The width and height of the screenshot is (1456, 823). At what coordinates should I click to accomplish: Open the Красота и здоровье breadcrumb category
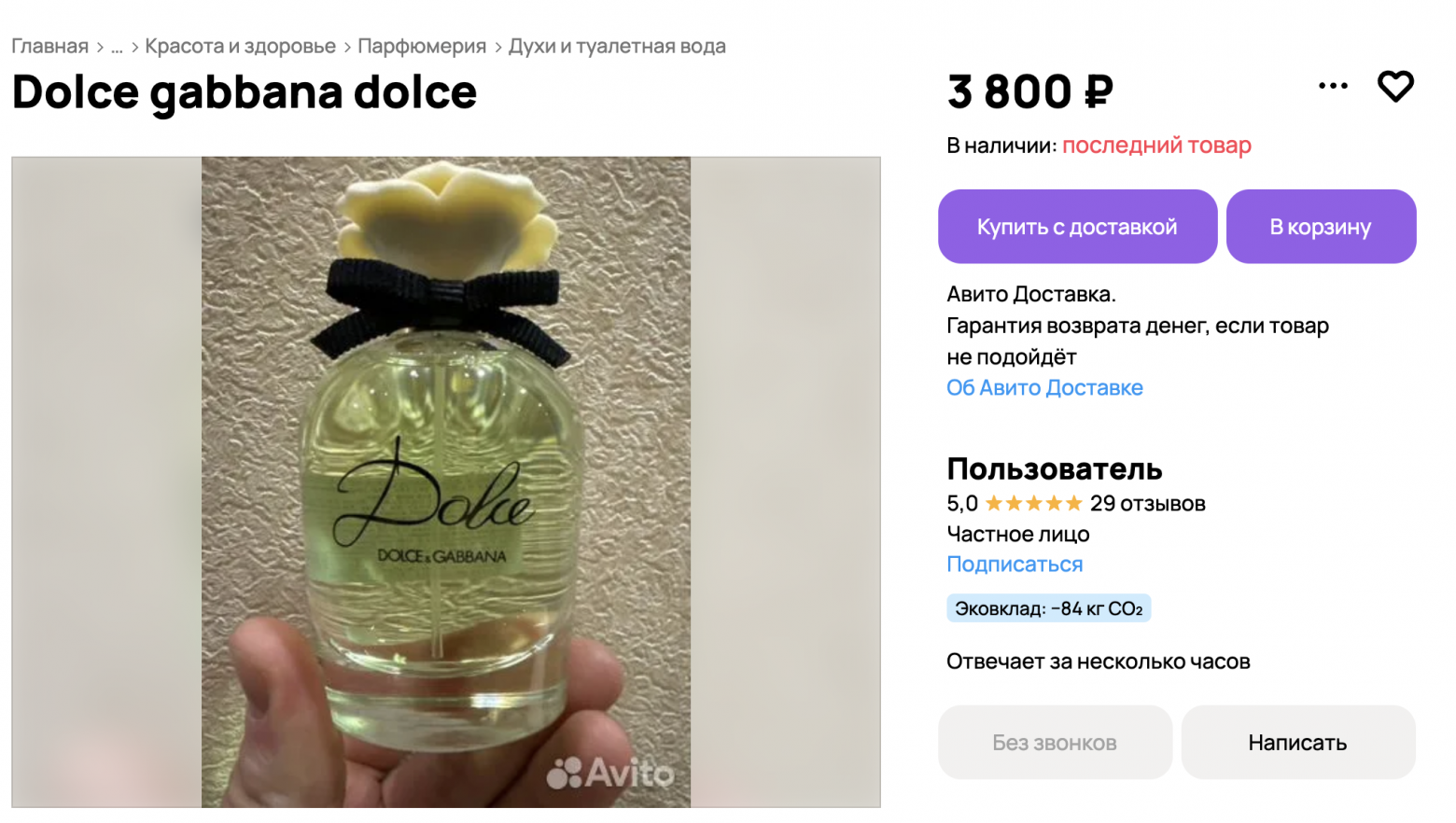pyautogui.click(x=240, y=47)
